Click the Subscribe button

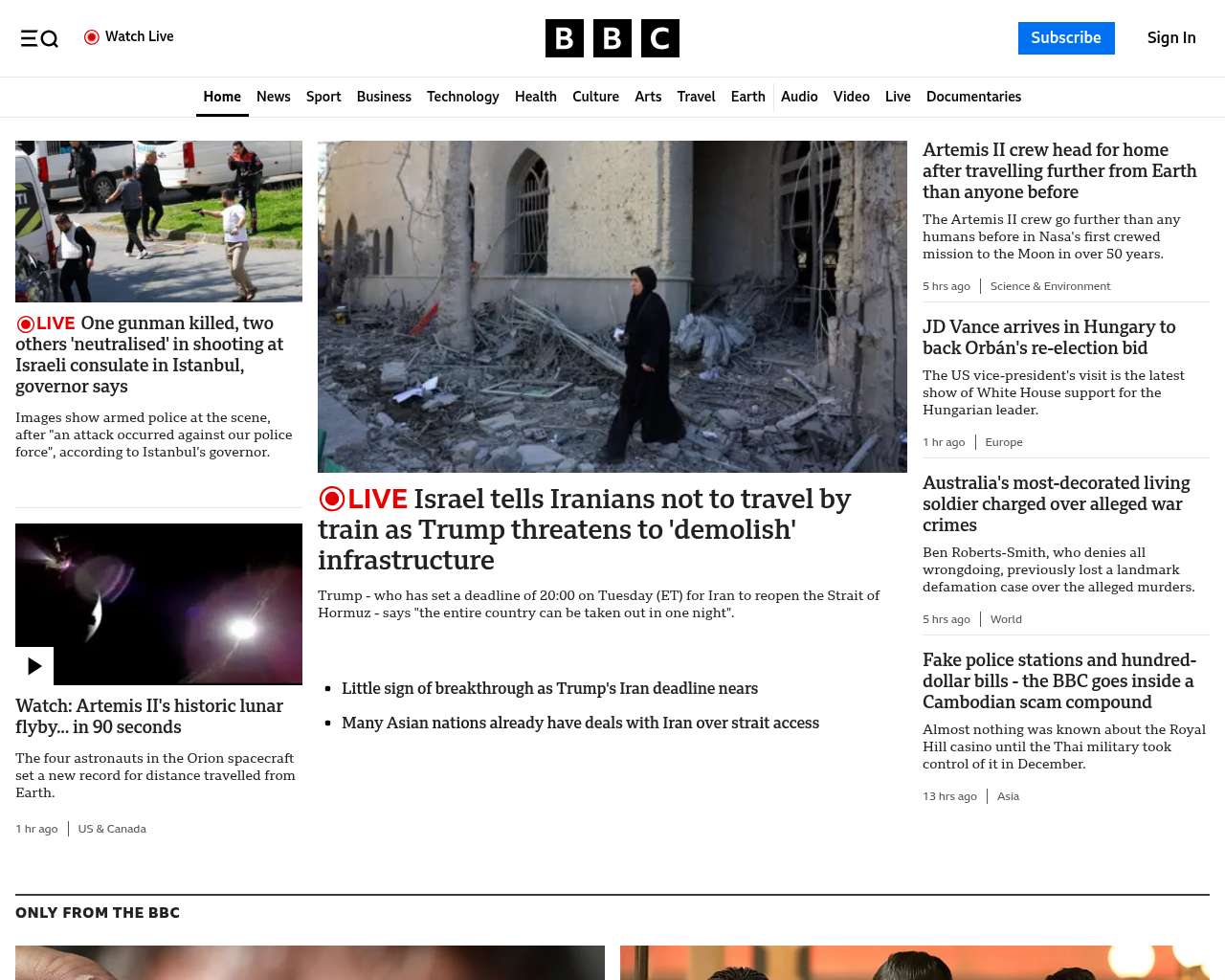point(1066,38)
